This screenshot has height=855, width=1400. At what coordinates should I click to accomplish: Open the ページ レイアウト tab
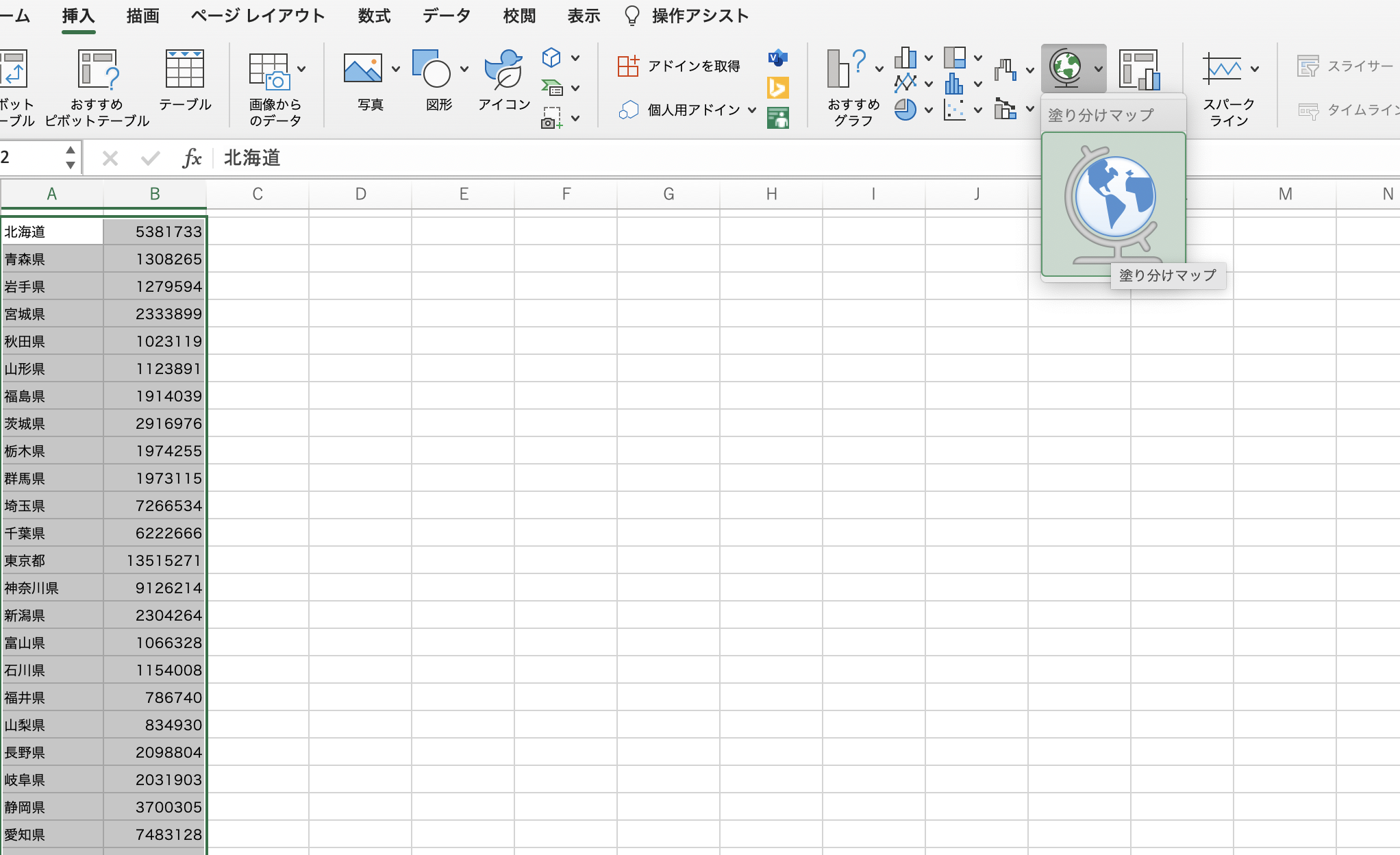[x=258, y=16]
